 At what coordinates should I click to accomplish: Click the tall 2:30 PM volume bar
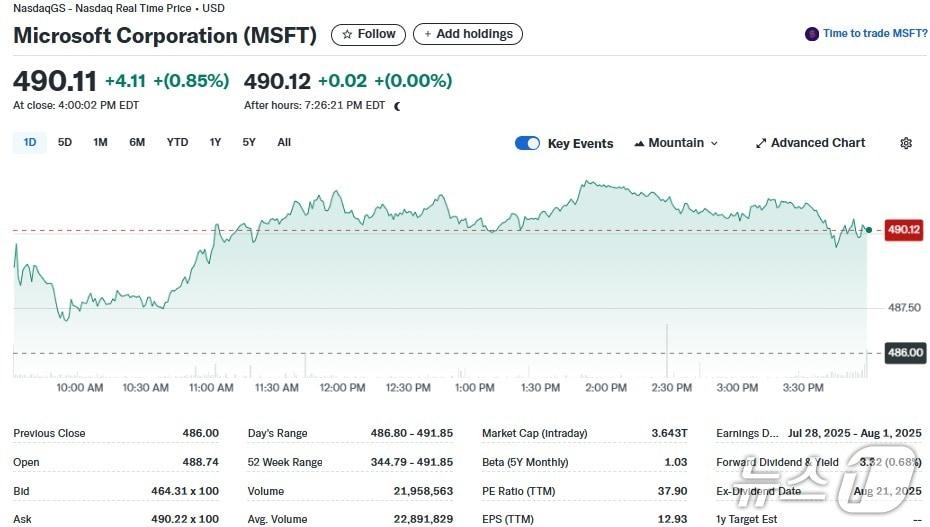point(667,350)
